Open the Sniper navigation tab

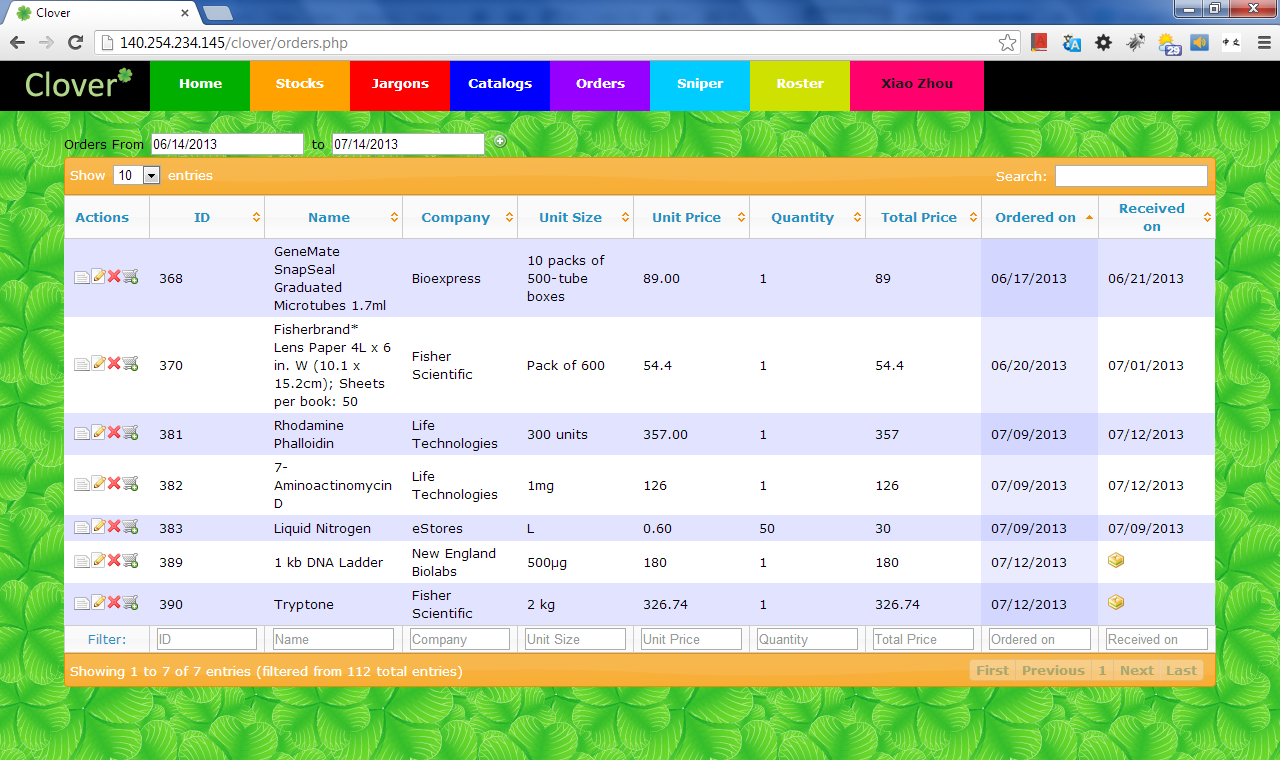tap(700, 84)
